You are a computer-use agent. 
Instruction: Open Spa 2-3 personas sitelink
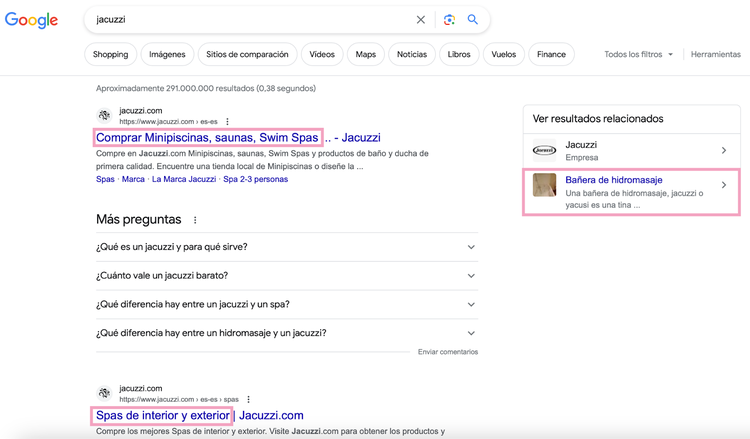[255, 179]
